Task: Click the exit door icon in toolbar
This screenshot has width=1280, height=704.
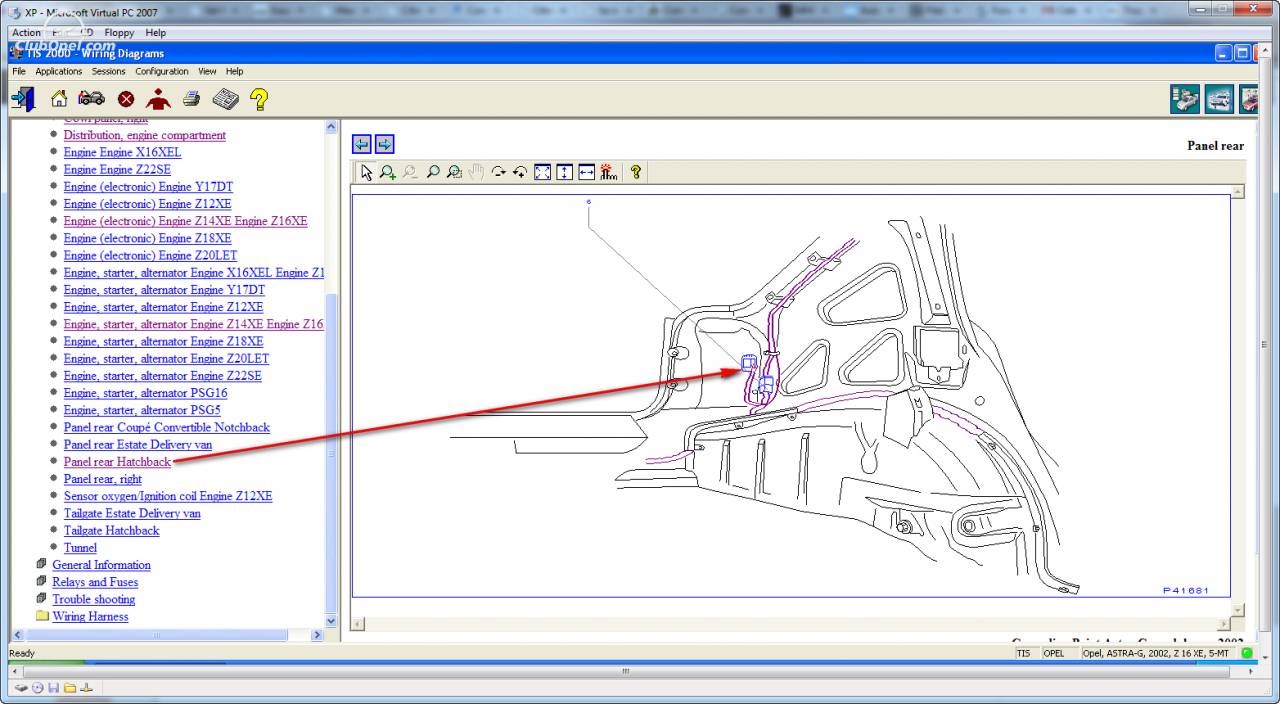Action: pos(23,99)
